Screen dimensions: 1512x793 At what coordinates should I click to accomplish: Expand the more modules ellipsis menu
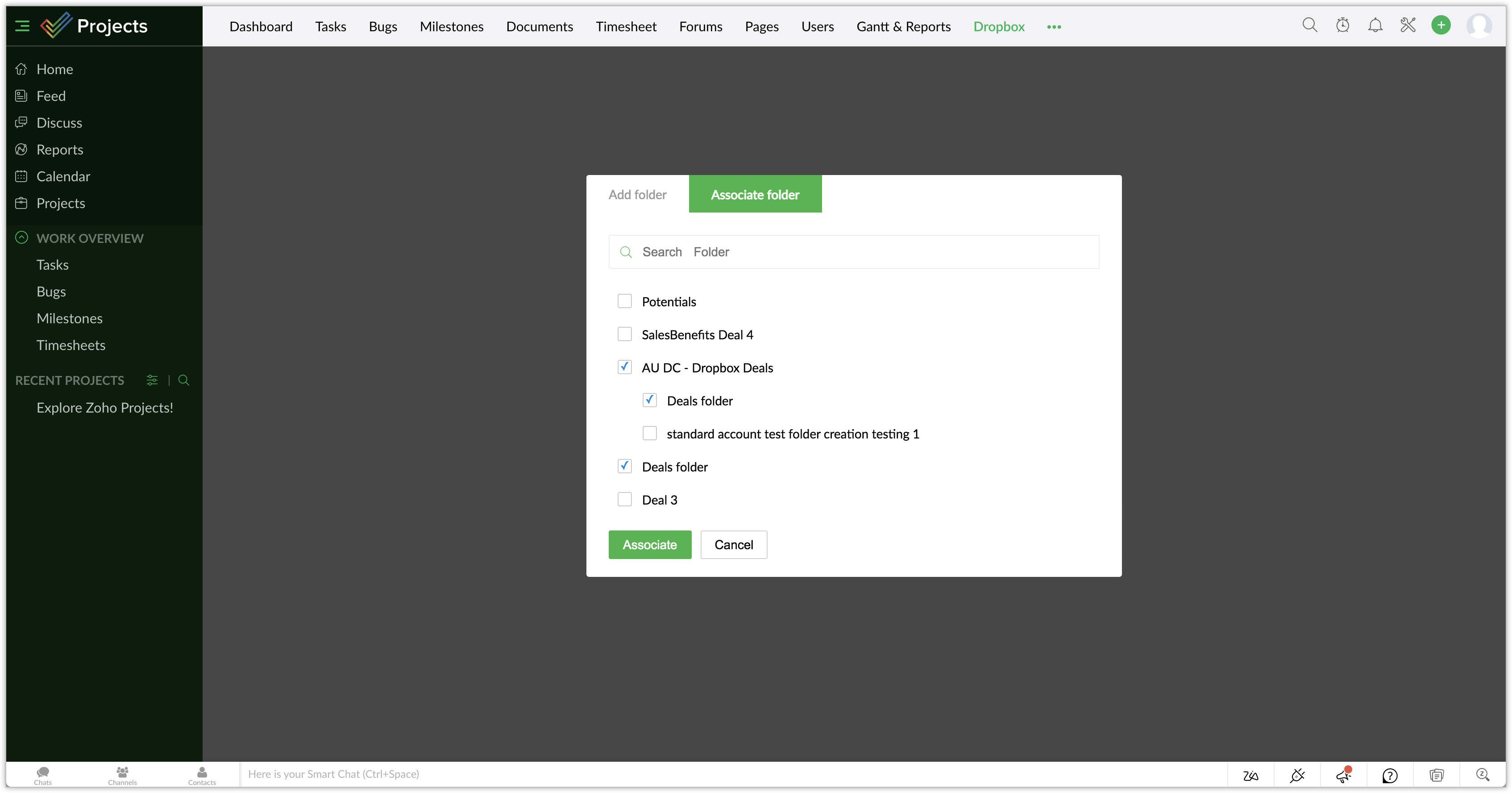pyautogui.click(x=1054, y=27)
